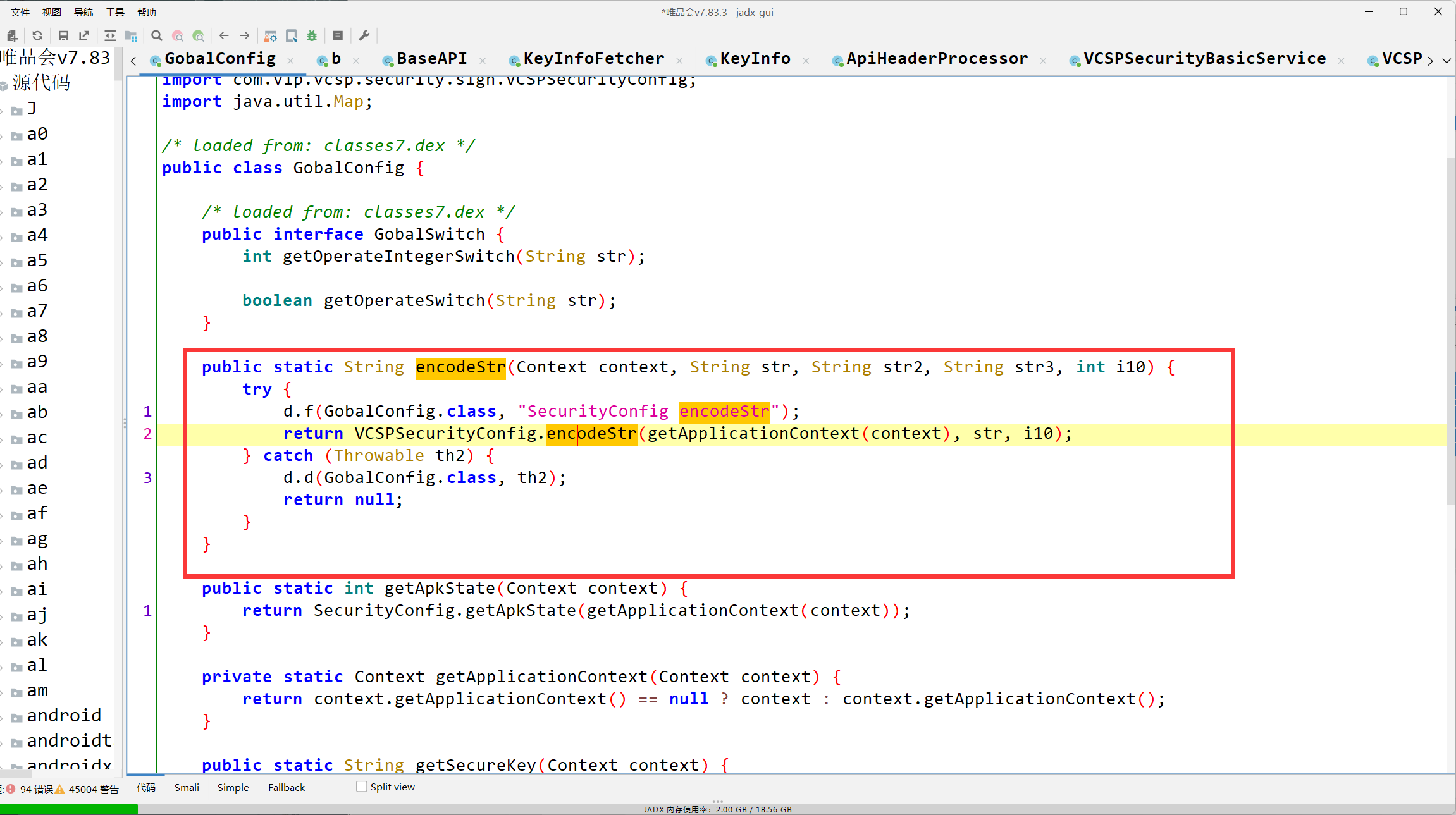Select the am package in tree
This screenshot has height=815, width=1456.
click(37, 690)
